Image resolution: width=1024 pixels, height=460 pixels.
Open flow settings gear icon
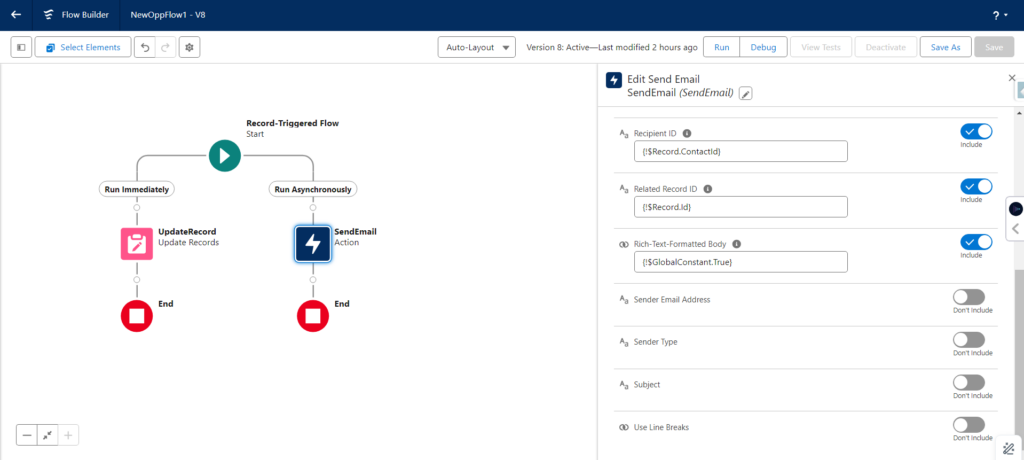coord(189,48)
